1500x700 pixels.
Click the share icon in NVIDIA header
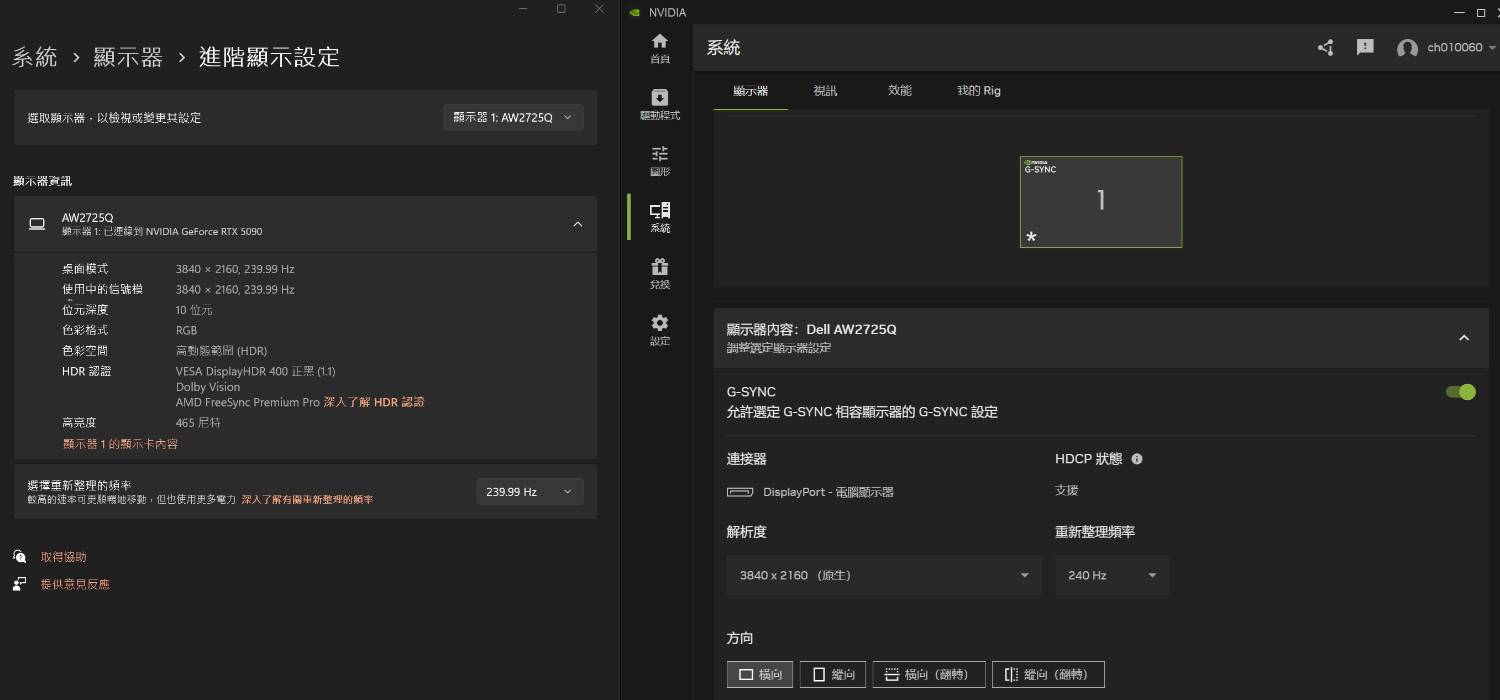[1326, 48]
